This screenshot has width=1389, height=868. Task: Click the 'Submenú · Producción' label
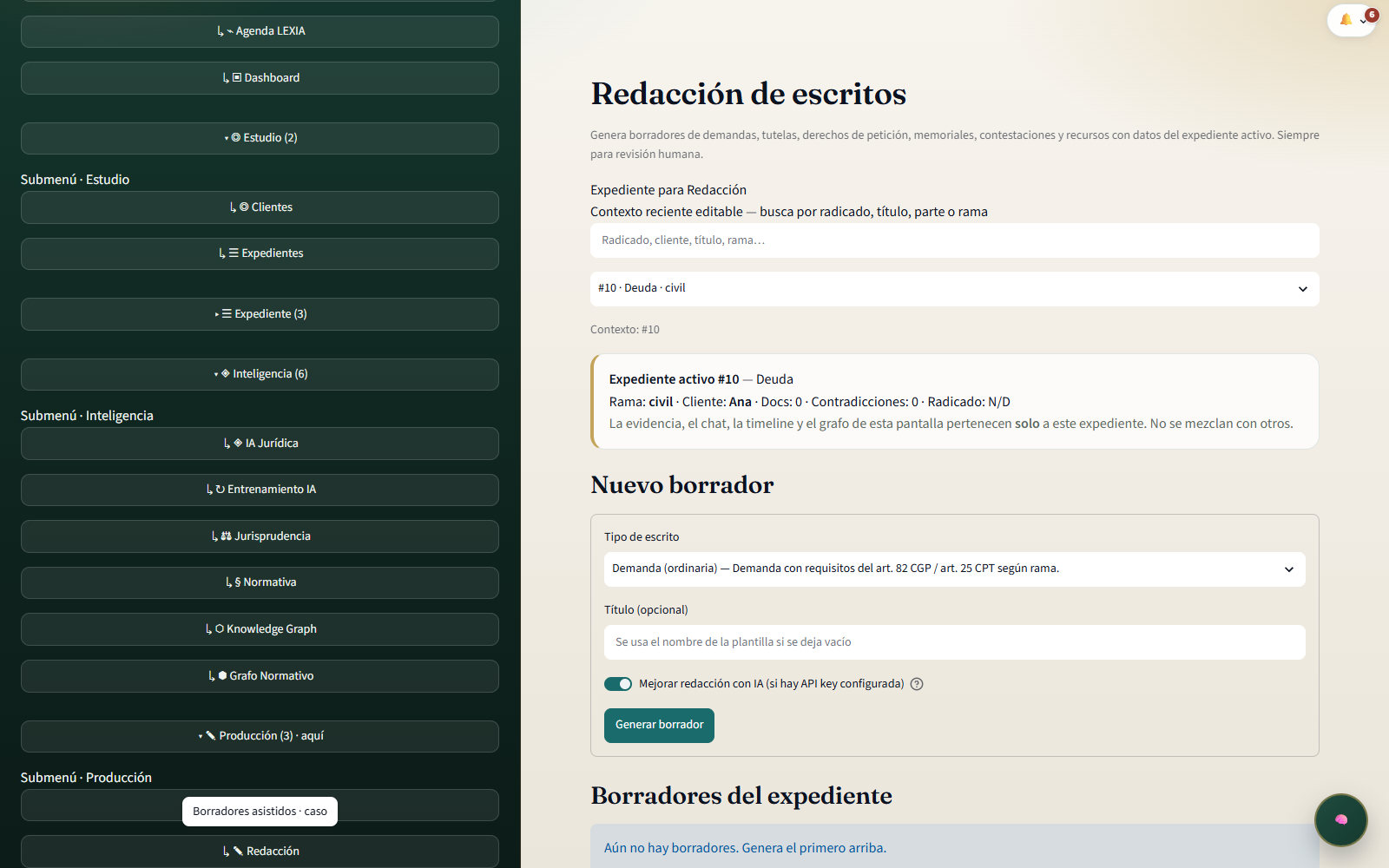[x=86, y=778]
